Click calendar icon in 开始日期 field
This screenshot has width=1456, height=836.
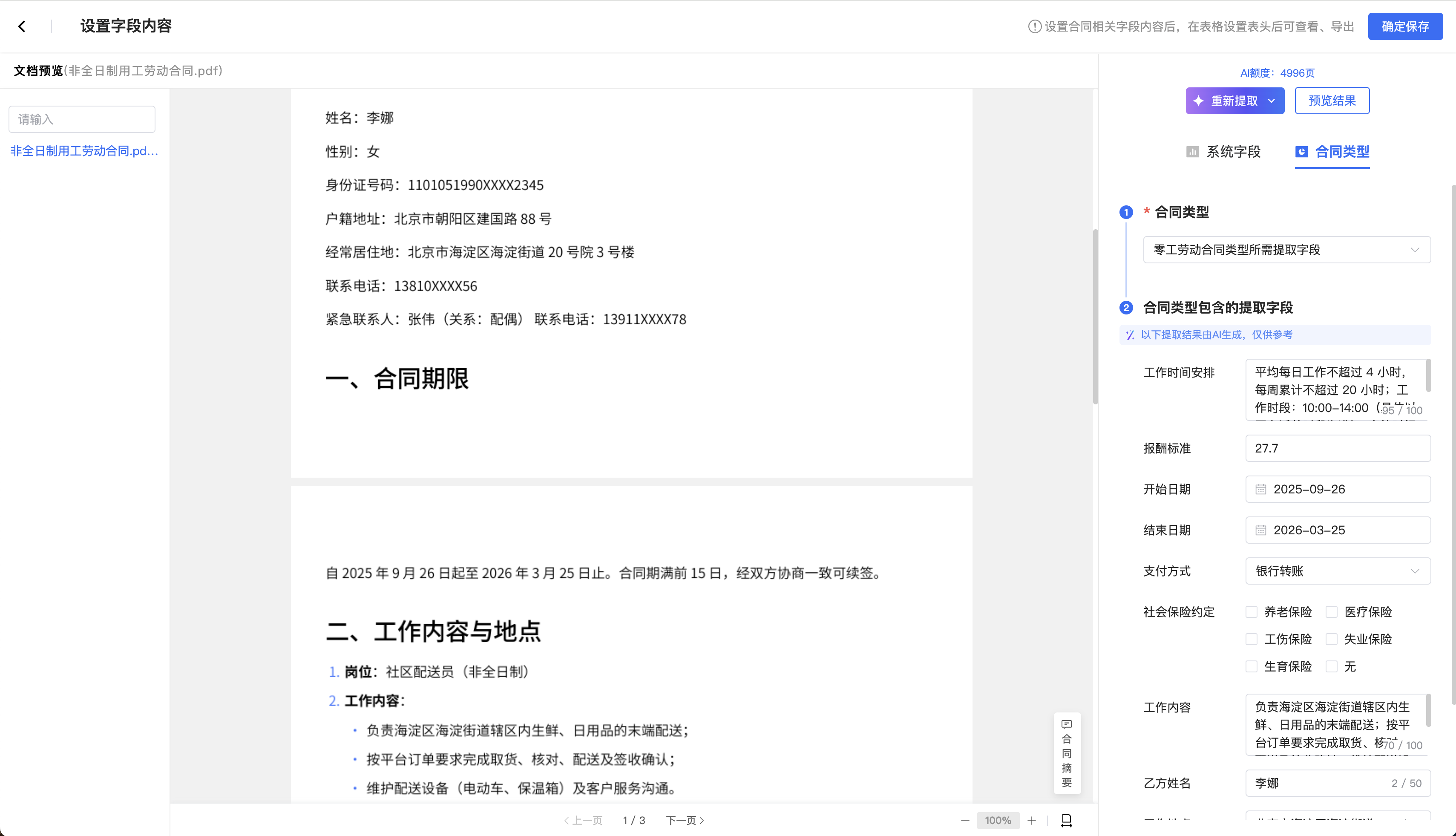1260,489
